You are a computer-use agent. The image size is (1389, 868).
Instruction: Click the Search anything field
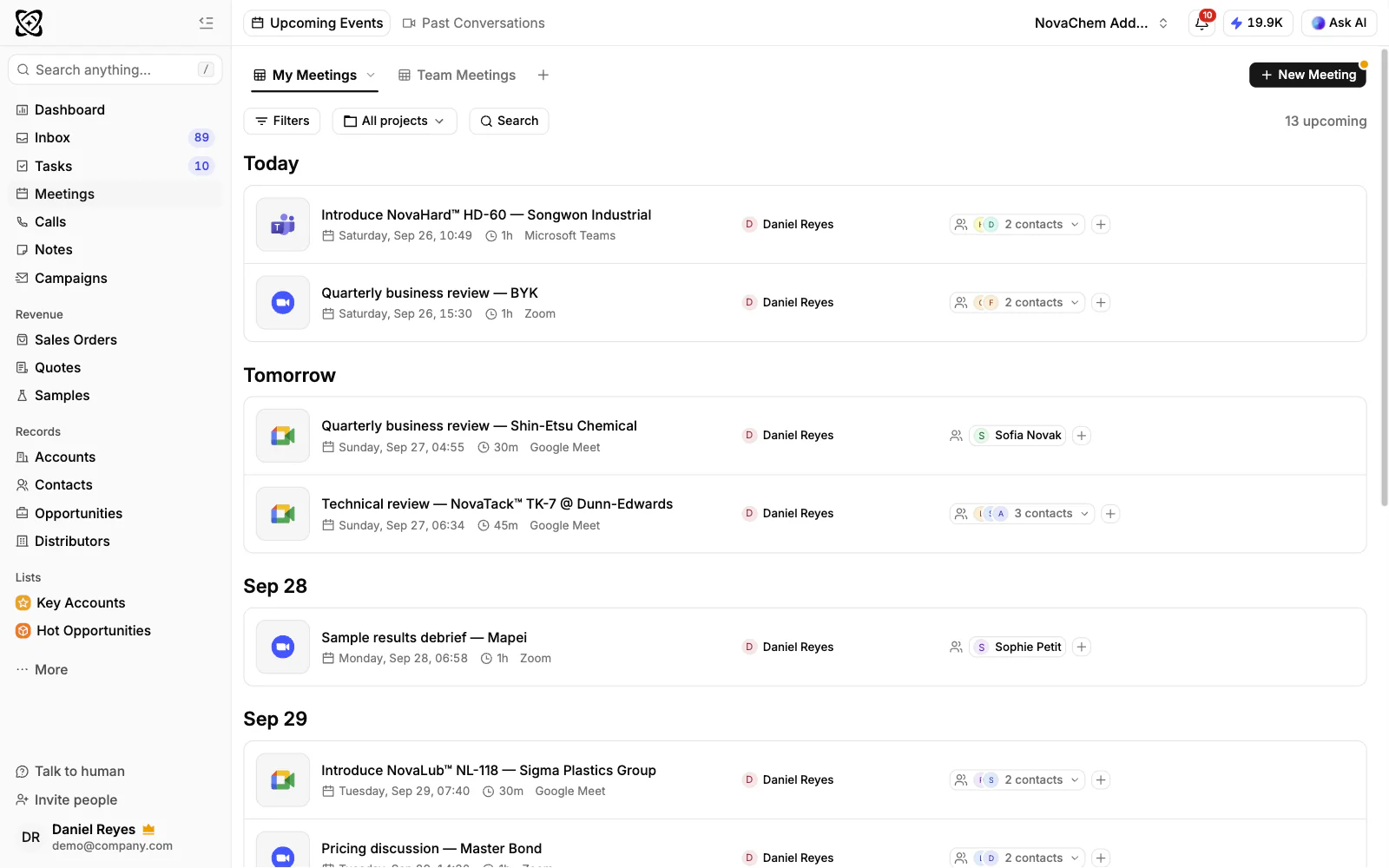tap(115, 69)
